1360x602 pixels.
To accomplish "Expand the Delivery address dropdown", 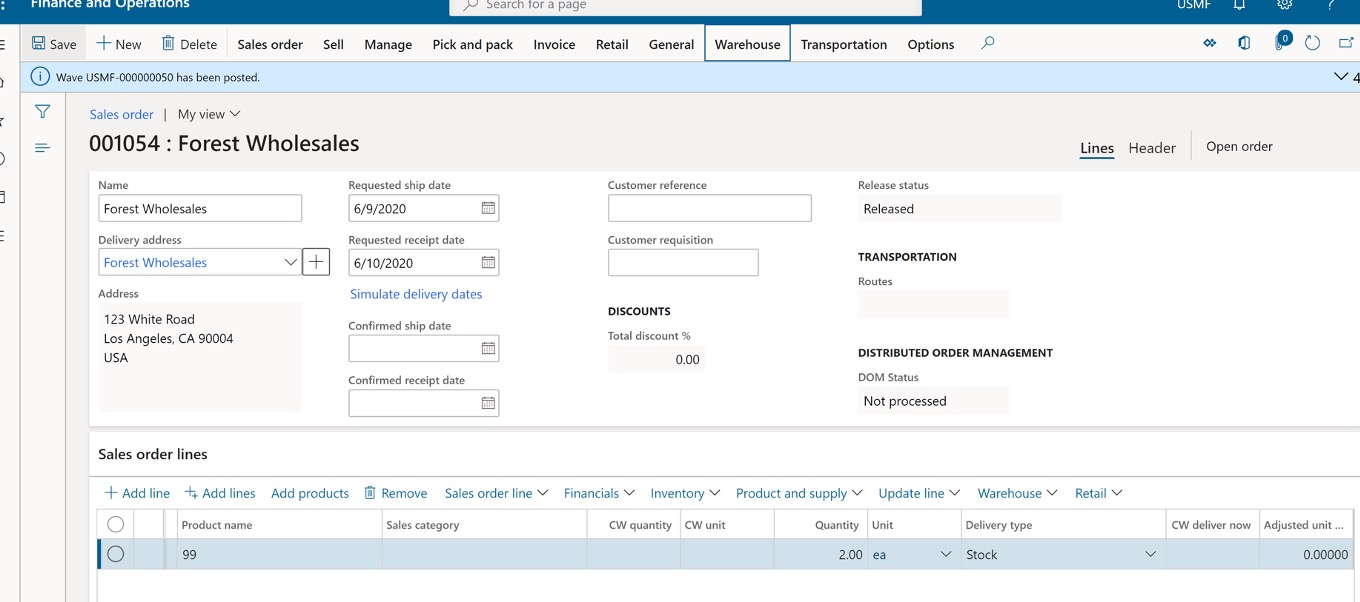I will [290, 261].
